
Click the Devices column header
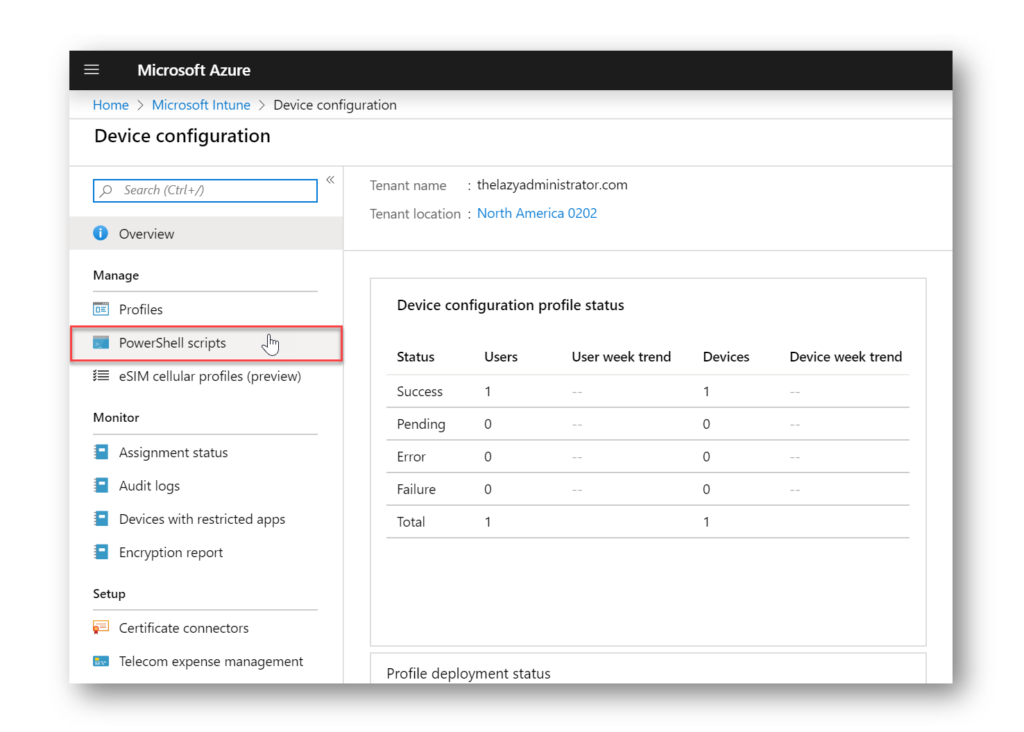click(x=726, y=357)
